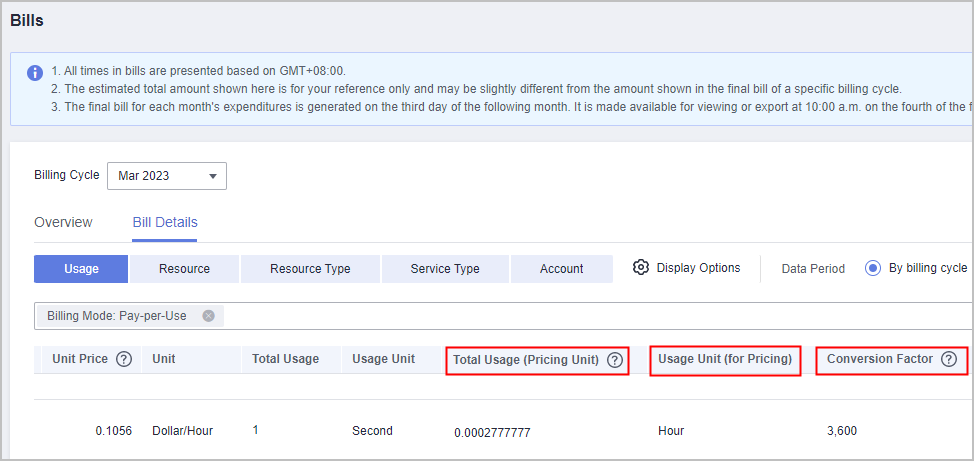This screenshot has height=461, width=974.
Task: Click the Billing Cycle dropdown arrow
Action: (213, 176)
